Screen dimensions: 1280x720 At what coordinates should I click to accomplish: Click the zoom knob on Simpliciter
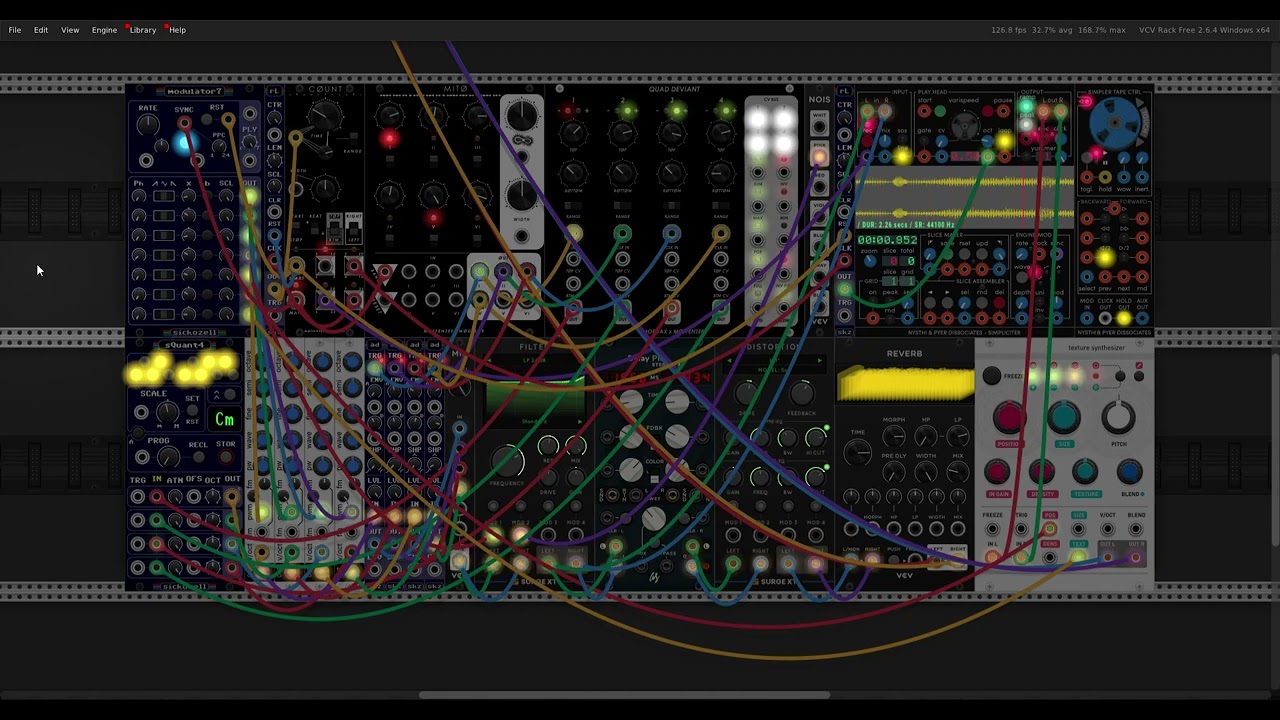pos(869,260)
